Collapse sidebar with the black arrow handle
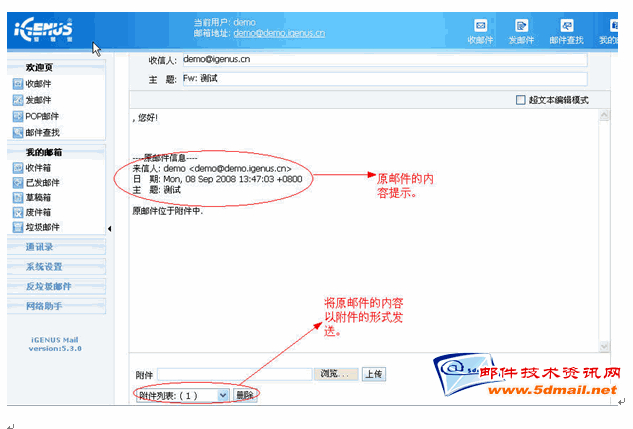Image resolution: width=633 pixels, height=429 pixels. 110,229
